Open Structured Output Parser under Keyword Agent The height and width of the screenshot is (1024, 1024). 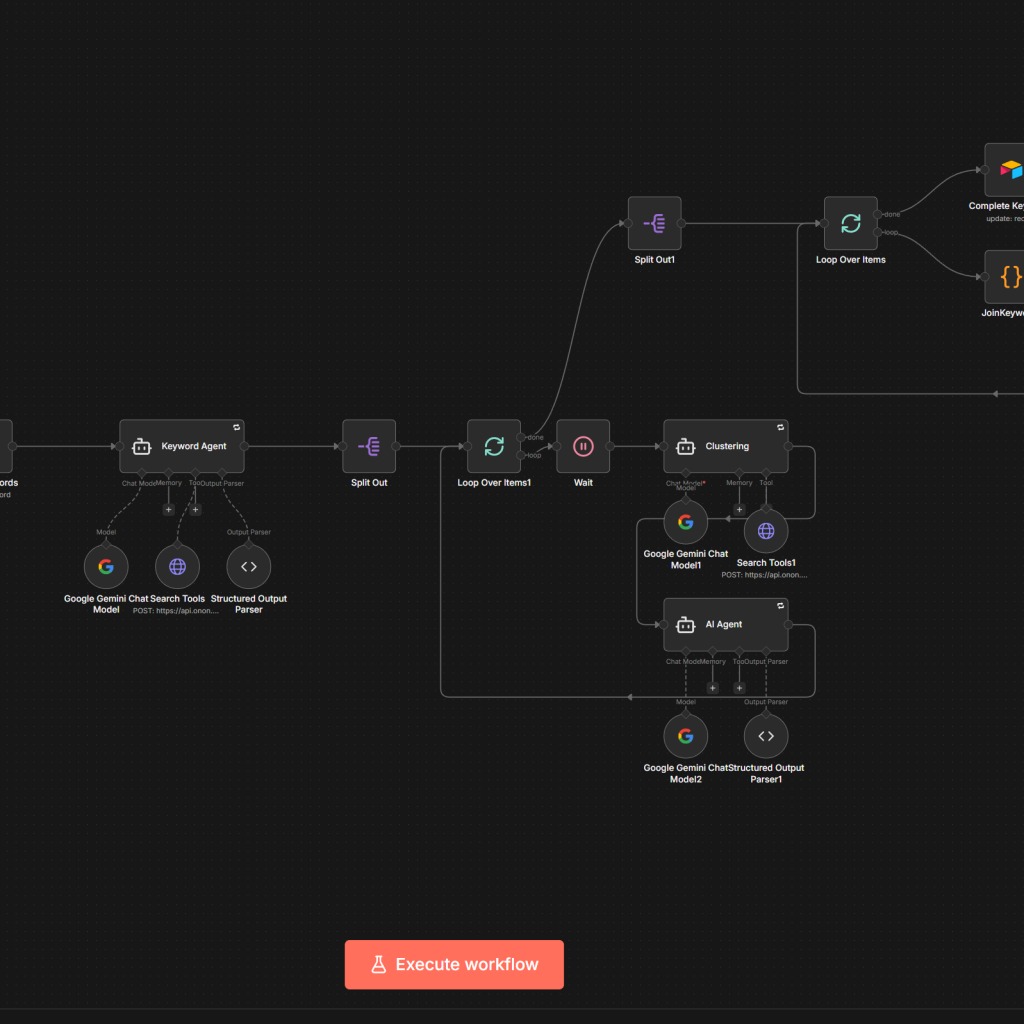(x=249, y=567)
